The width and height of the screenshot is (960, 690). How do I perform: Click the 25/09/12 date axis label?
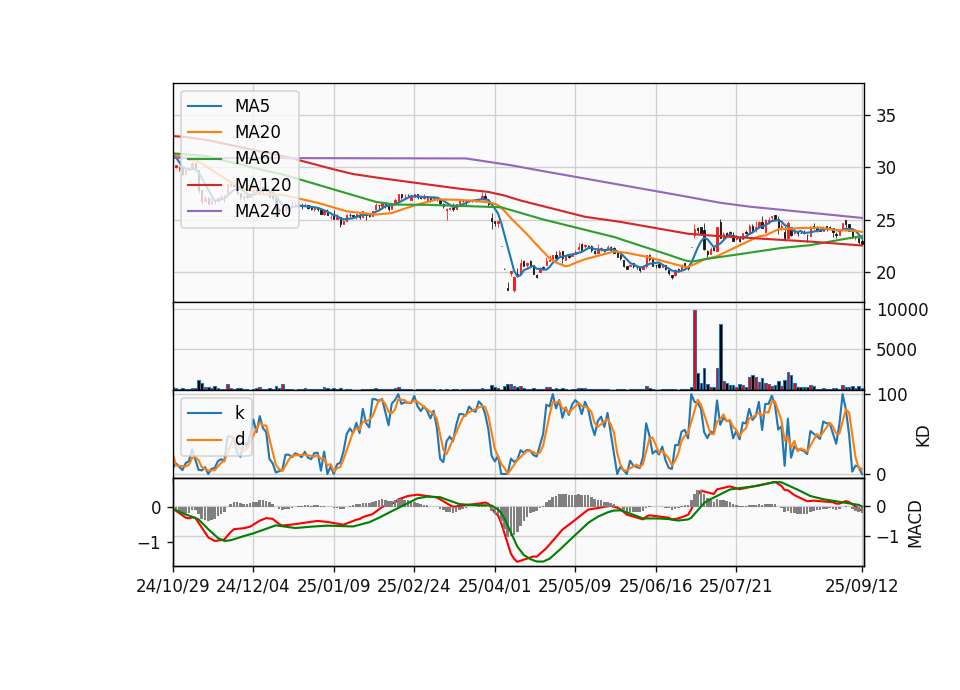(x=861, y=586)
